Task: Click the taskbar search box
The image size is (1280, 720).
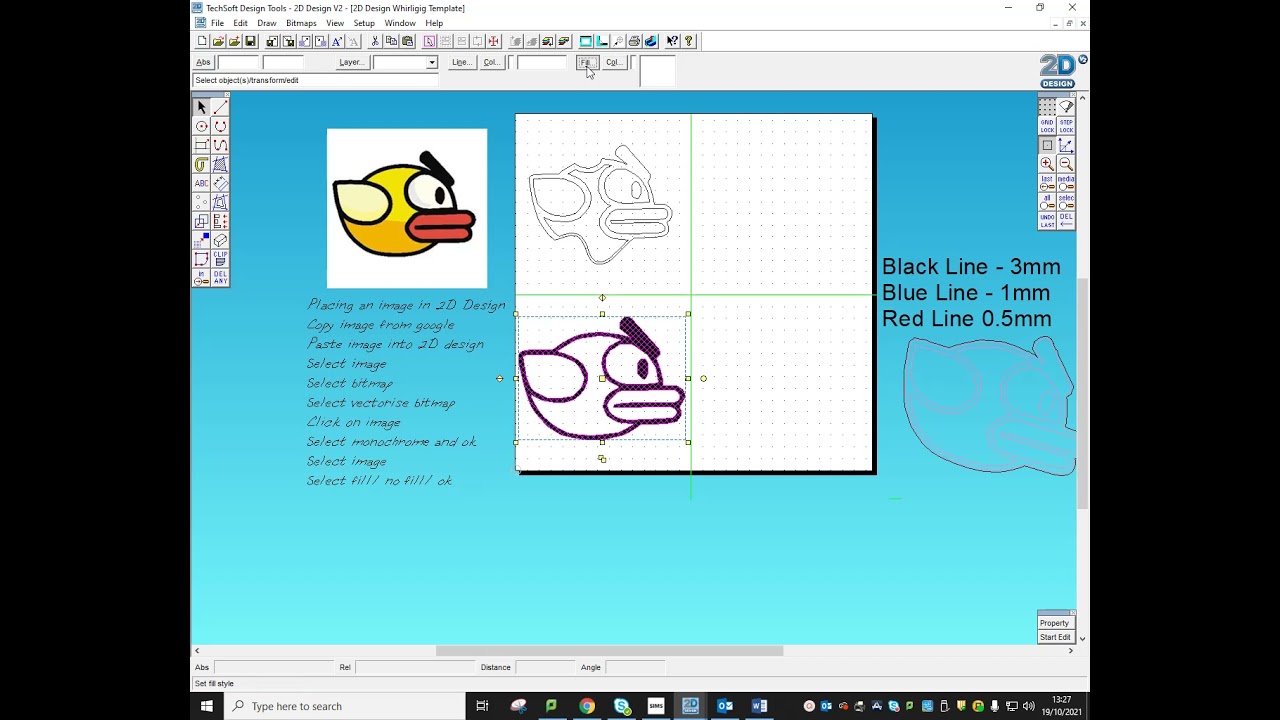Action: coord(343,706)
